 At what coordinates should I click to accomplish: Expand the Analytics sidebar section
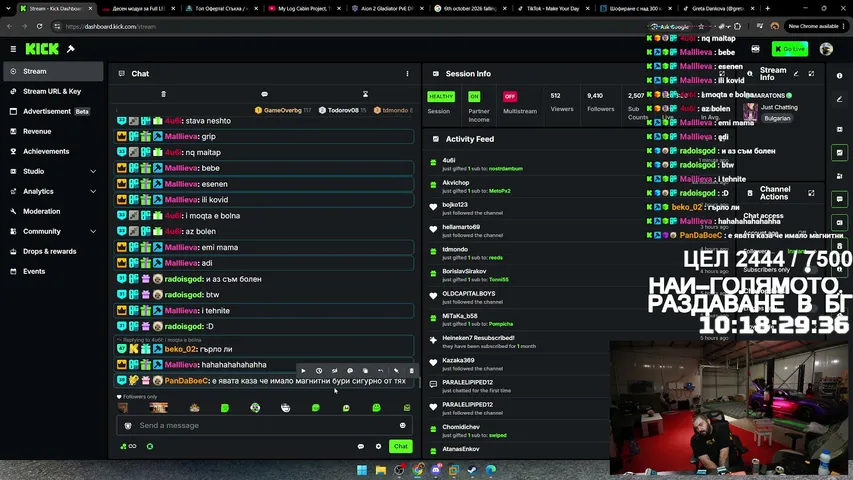coord(53,192)
